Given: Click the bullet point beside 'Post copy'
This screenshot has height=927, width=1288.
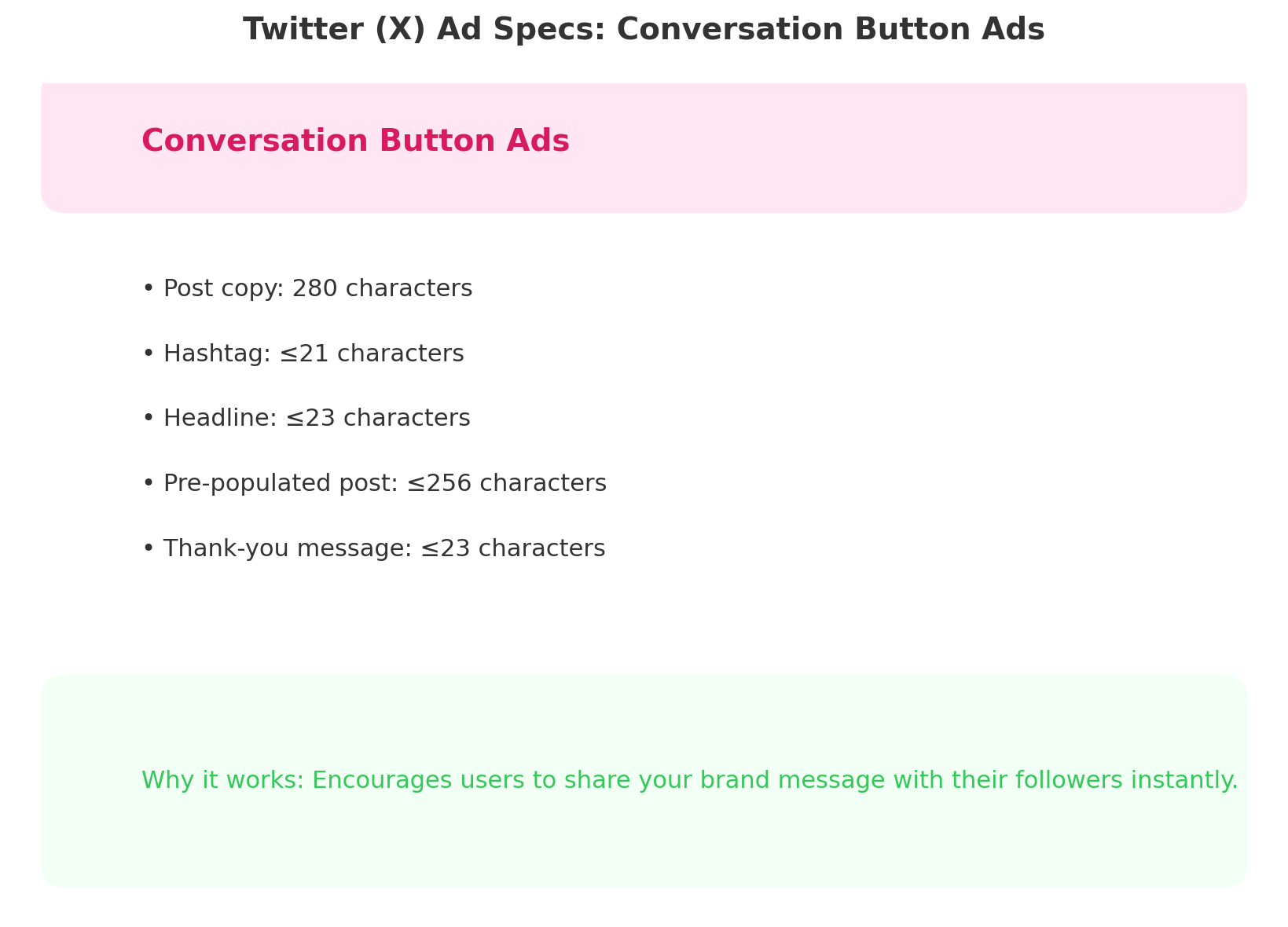Looking at the screenshot, I should click(149, 288).
